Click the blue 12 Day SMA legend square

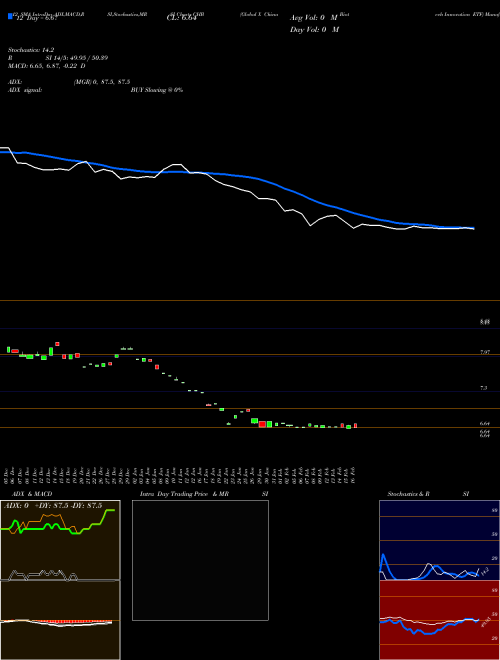coord(10,17)
